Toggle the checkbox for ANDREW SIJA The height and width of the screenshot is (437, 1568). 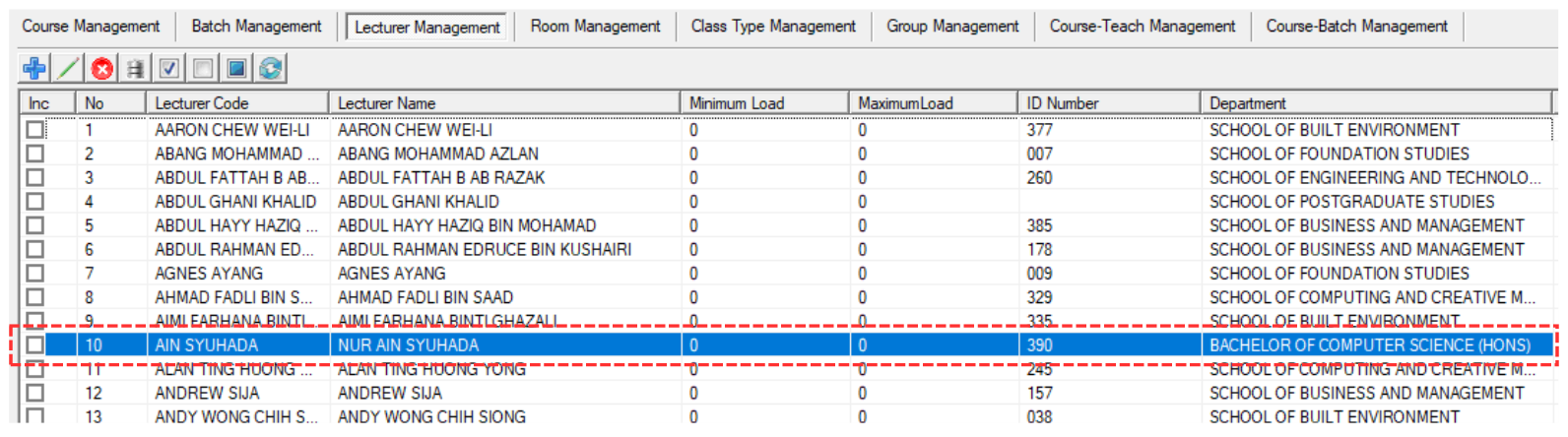coord(35,393)
